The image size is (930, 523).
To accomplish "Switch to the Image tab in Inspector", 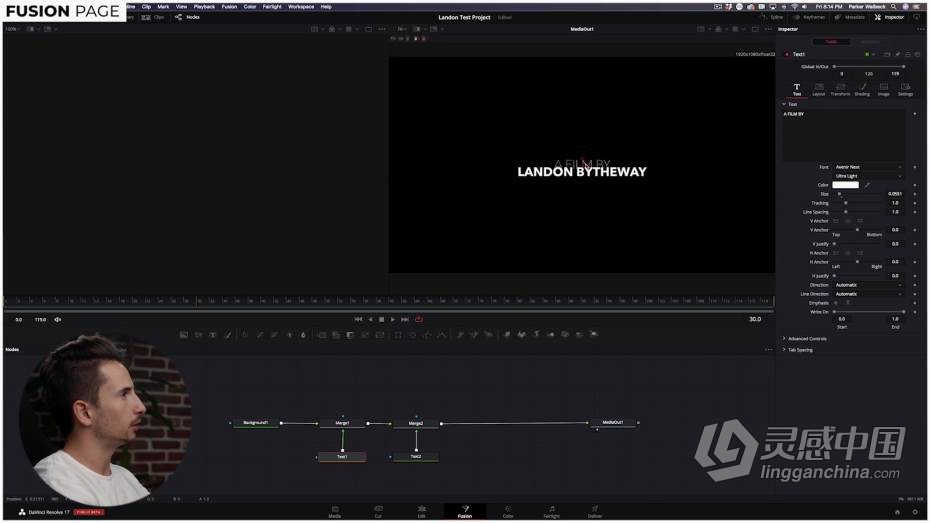I will 883,90.
